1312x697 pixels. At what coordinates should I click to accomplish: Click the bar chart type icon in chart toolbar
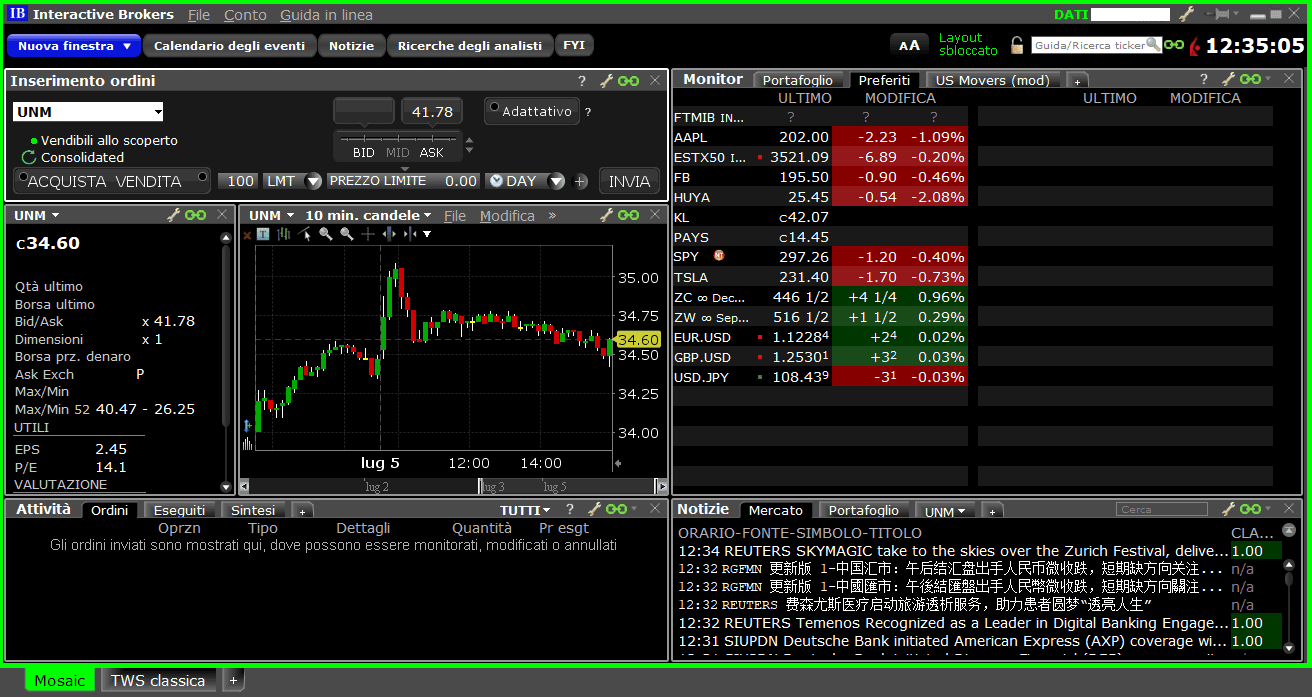284,234
